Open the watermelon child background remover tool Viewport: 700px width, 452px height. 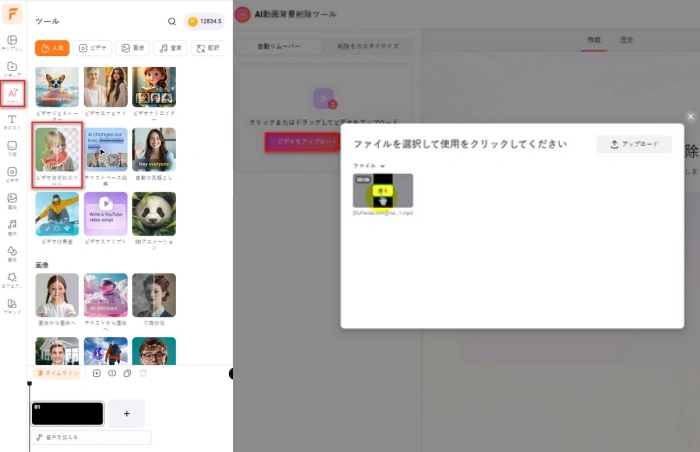(x=57, y=150)
